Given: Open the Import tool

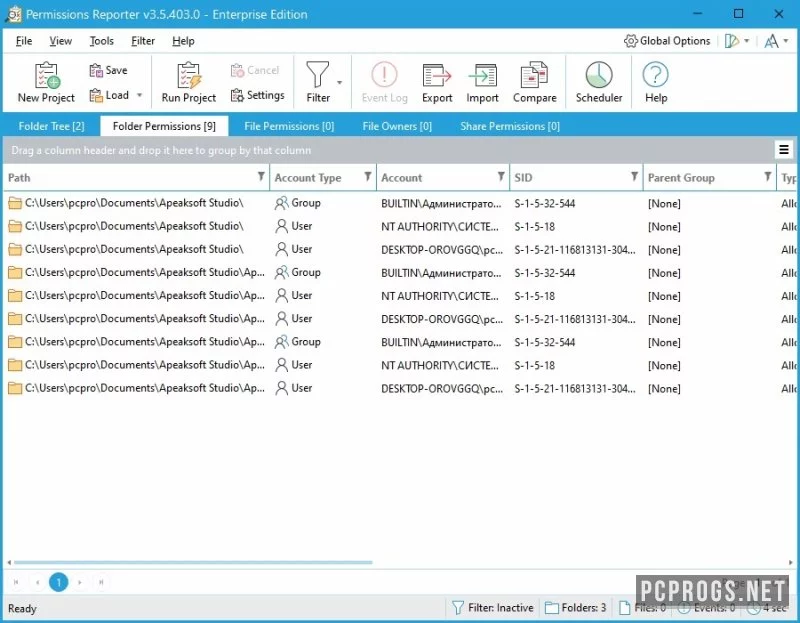Looking at the screenshot, I should 482,82.
